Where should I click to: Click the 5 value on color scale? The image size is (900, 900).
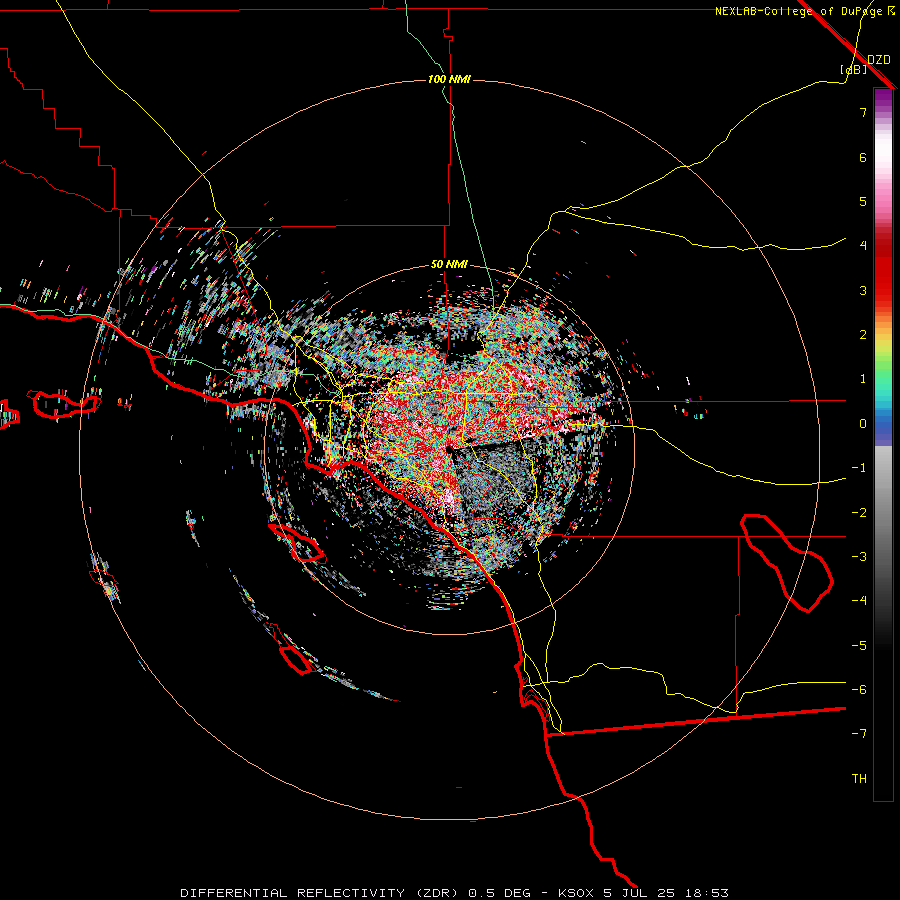[863, 201]
